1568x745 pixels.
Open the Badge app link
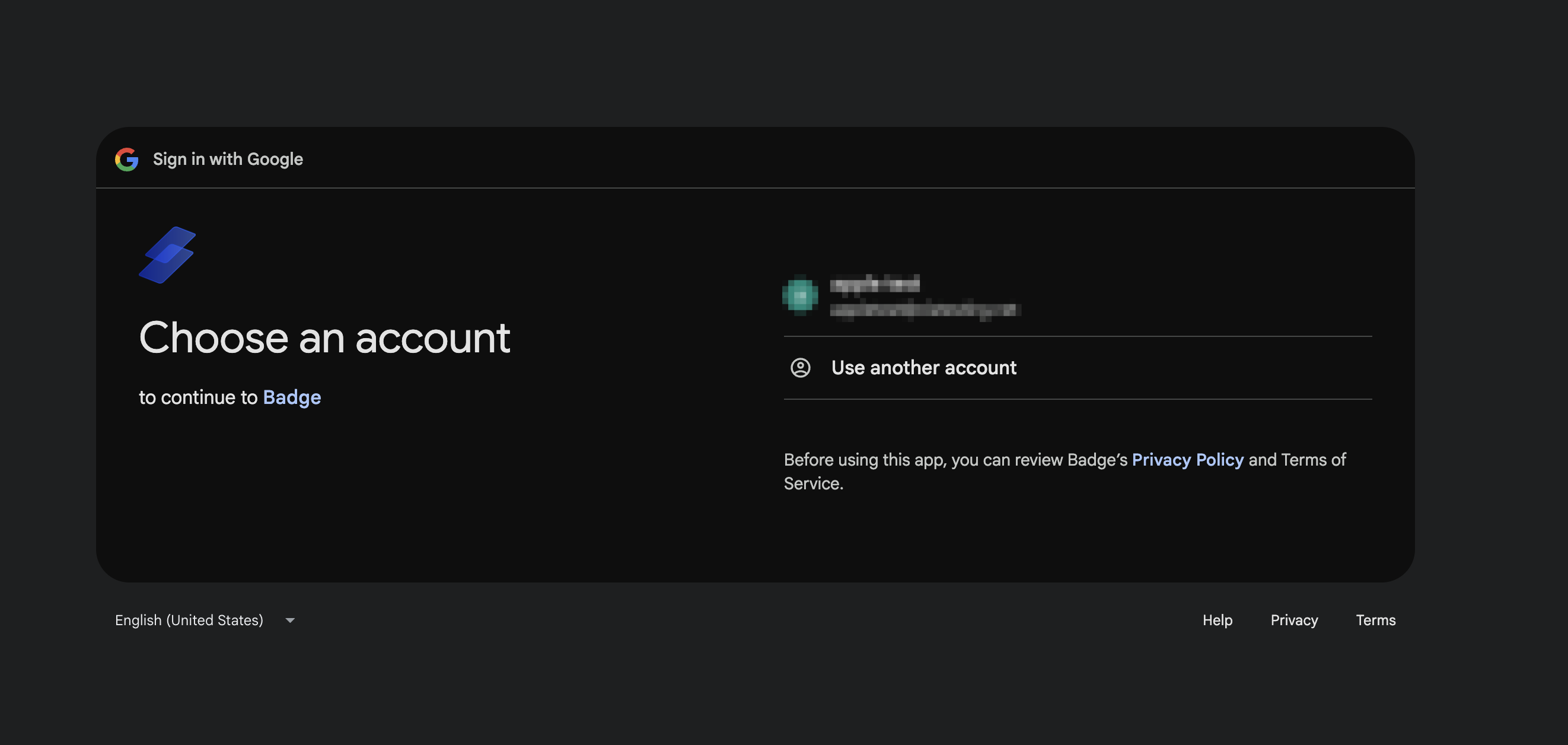[x=292, y=397]
